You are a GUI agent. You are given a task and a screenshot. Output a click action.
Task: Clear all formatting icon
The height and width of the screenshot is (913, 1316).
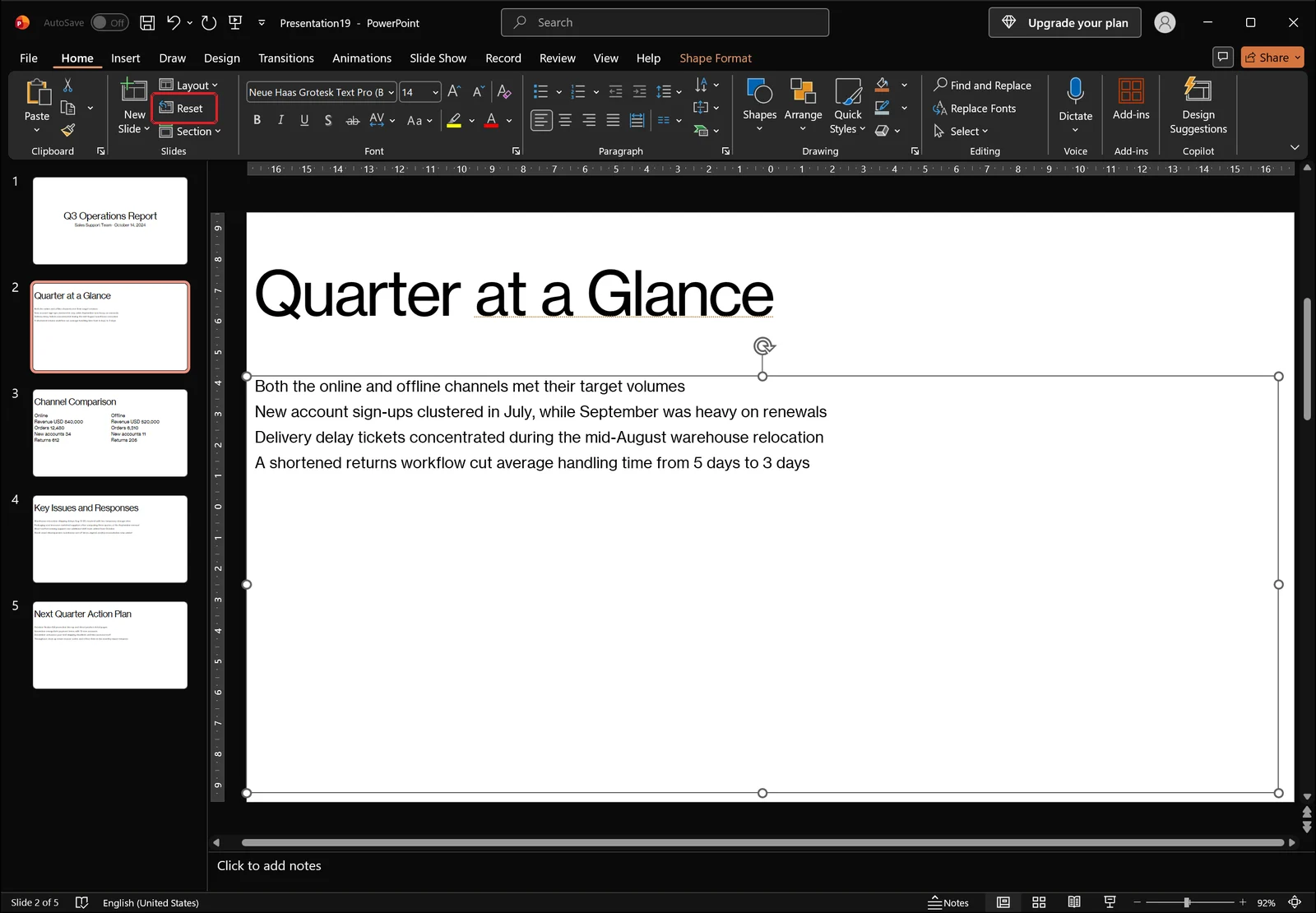click(504, 92)
